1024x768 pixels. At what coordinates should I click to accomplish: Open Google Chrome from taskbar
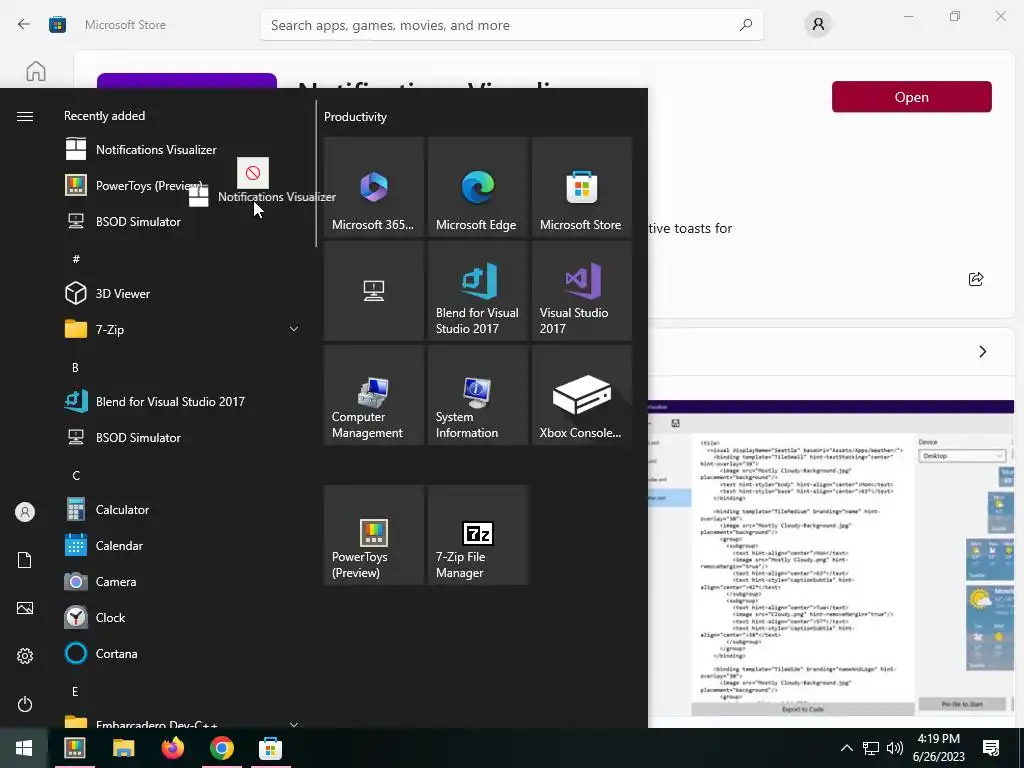tap(221, 748)
